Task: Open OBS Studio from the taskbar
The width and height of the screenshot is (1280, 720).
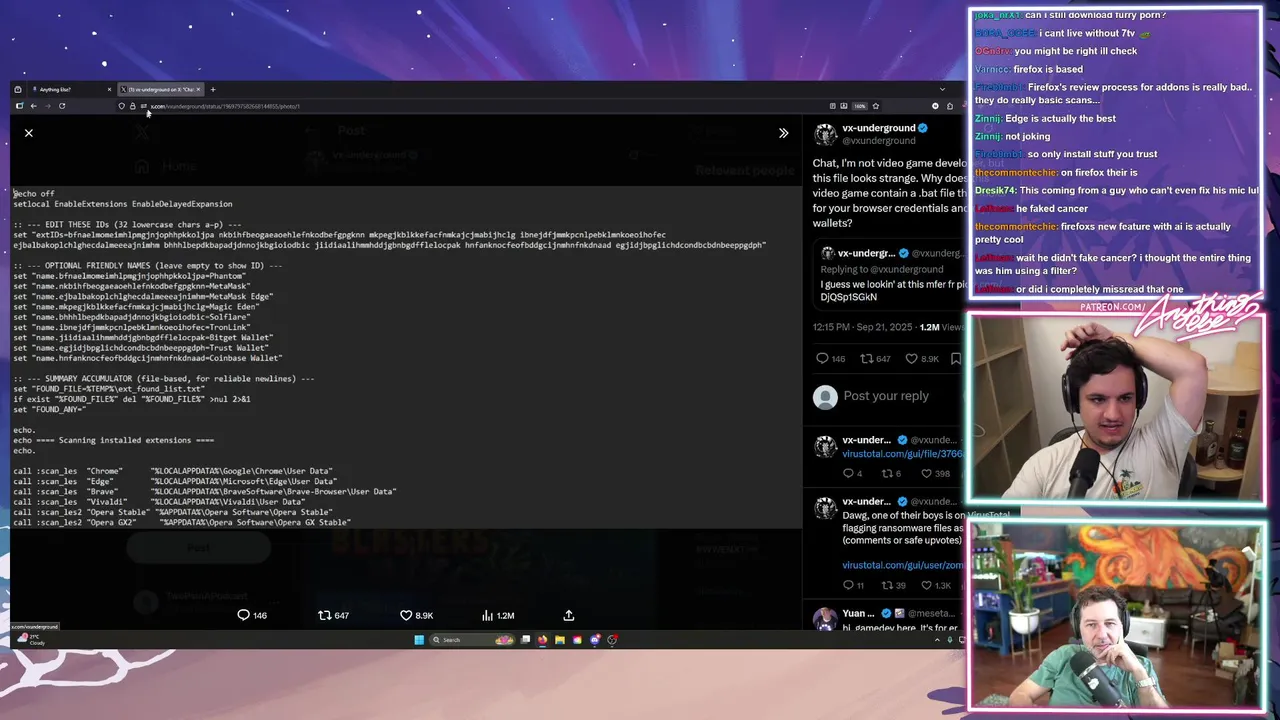Action: 612,640
